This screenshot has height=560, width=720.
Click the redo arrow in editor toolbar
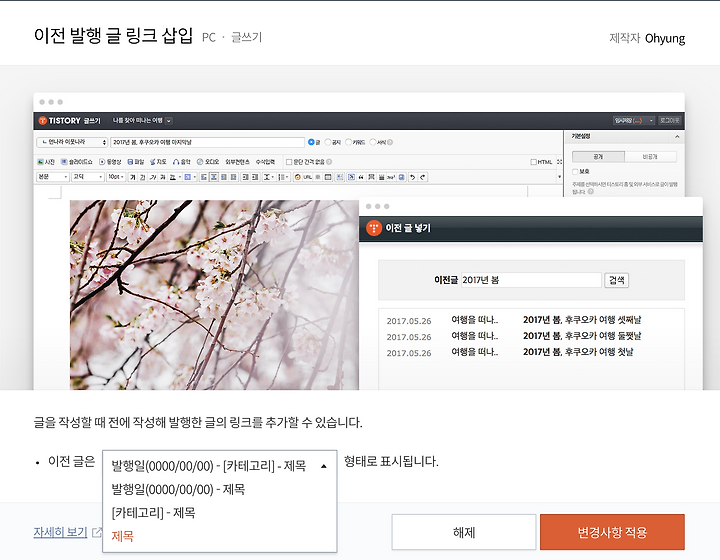point(423,177)
